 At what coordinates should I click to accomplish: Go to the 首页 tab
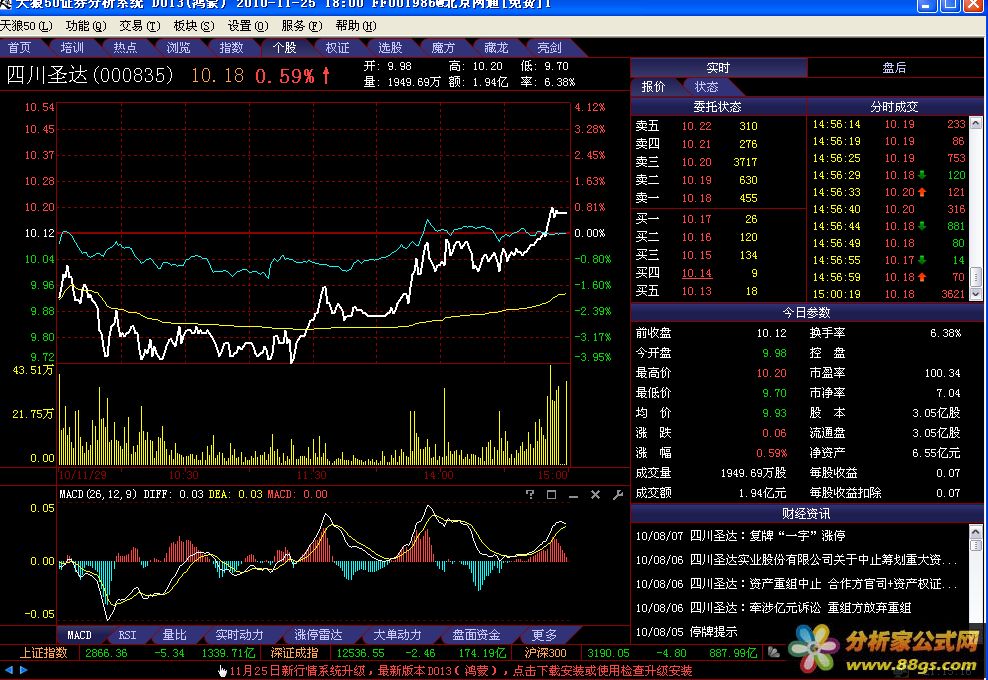(x=20, y=48)
